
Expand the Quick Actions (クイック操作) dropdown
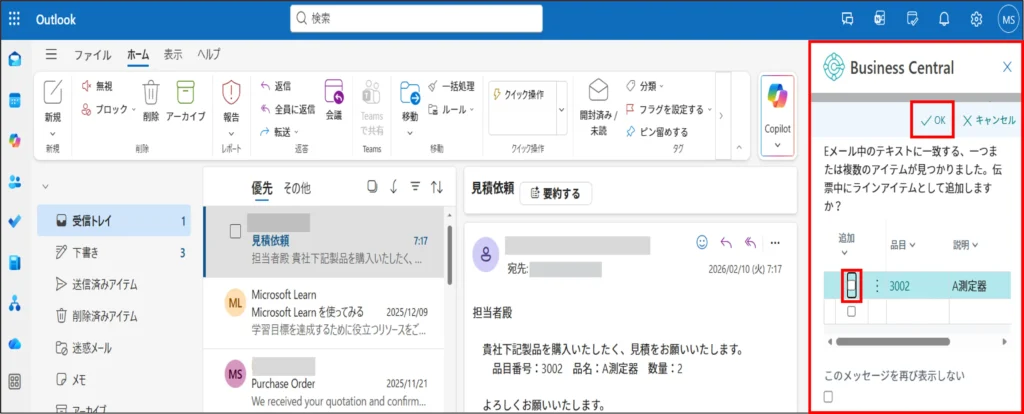click(x=561, y=109)
